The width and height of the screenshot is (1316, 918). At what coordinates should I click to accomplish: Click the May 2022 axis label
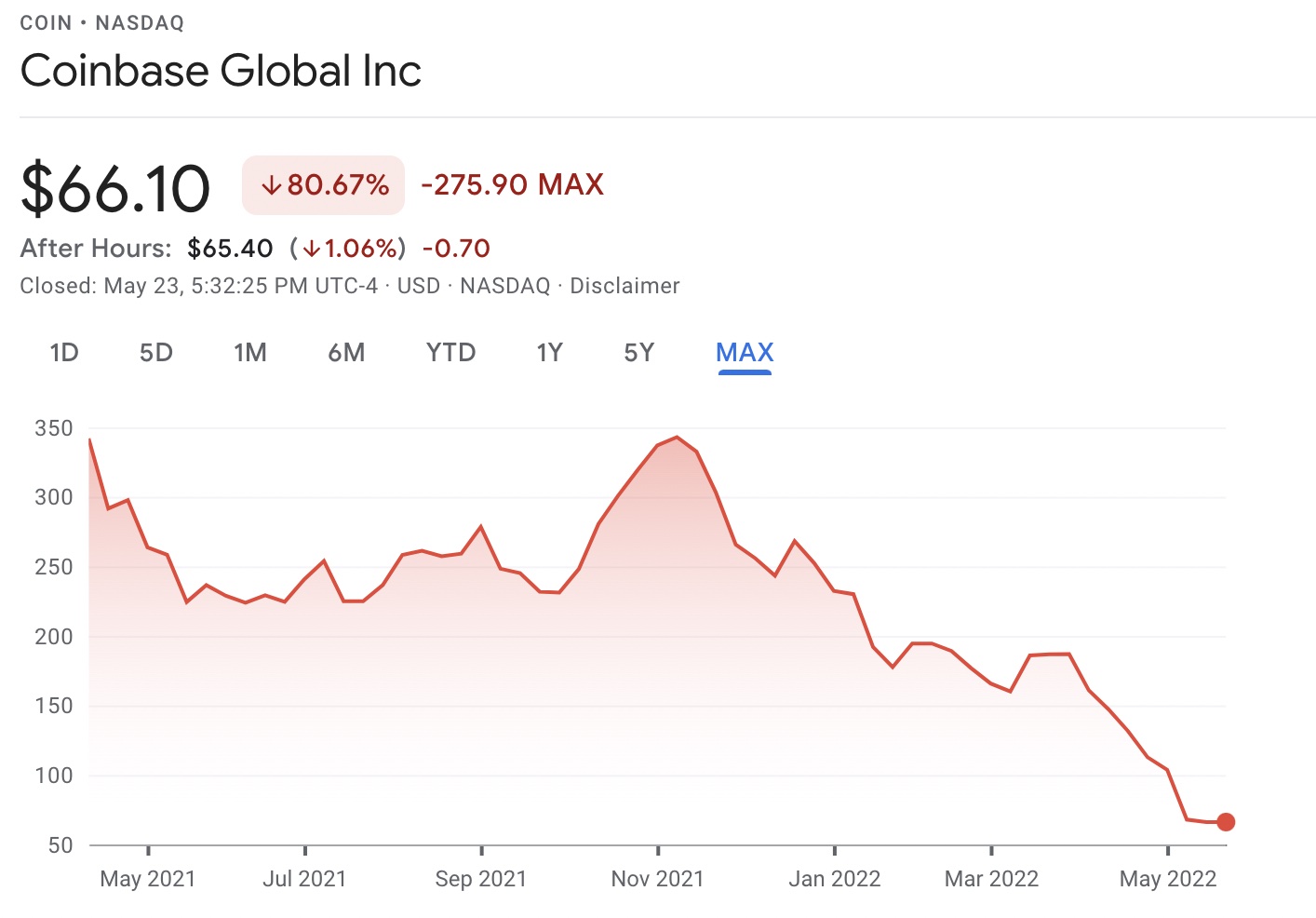point(1168,879)
